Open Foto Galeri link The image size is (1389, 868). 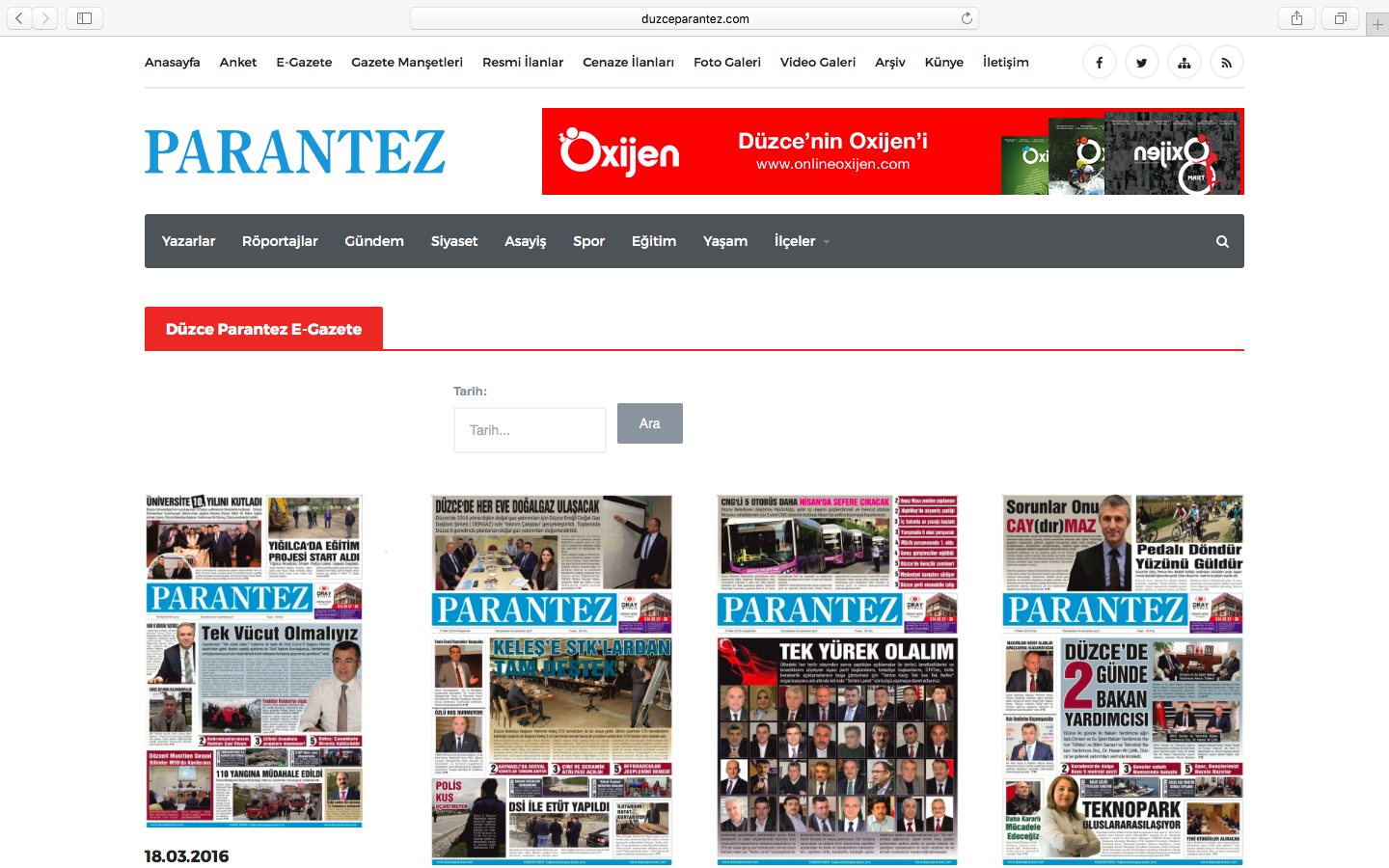click(x=727, y=63)
